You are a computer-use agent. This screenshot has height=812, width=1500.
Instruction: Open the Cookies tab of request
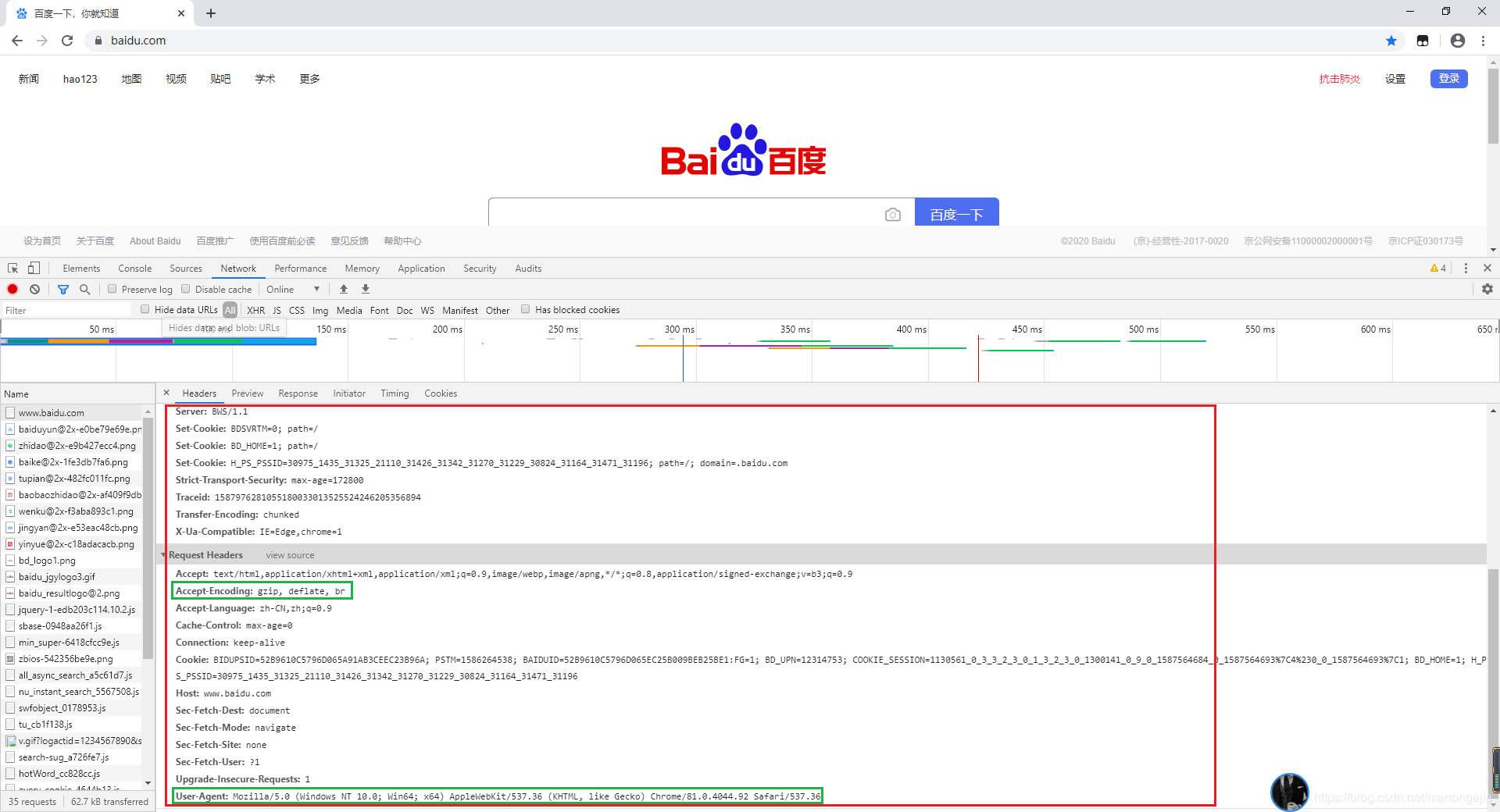[x=441, y=393]
